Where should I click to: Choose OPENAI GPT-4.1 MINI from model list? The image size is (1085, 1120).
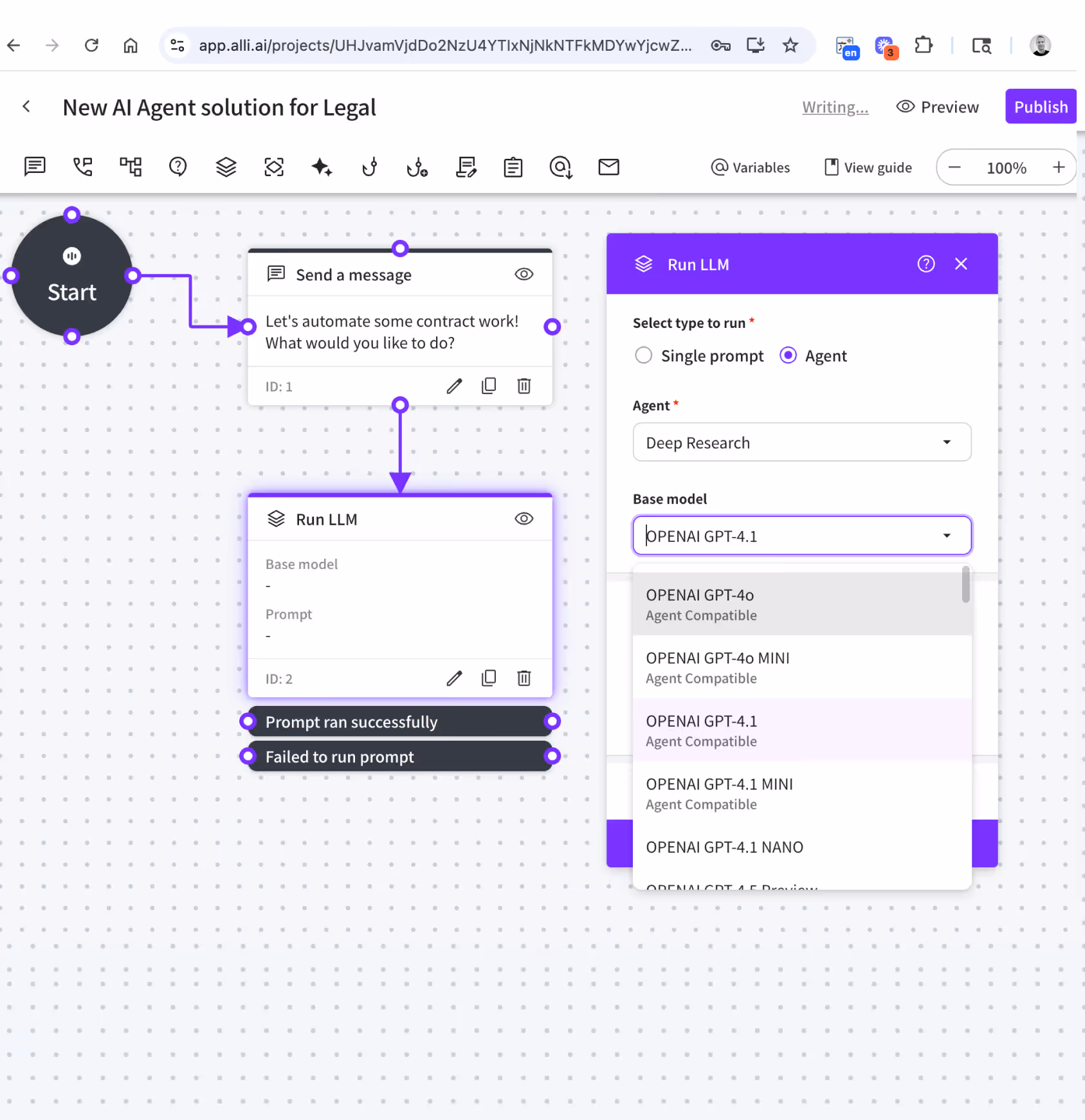tap(801, 793)
